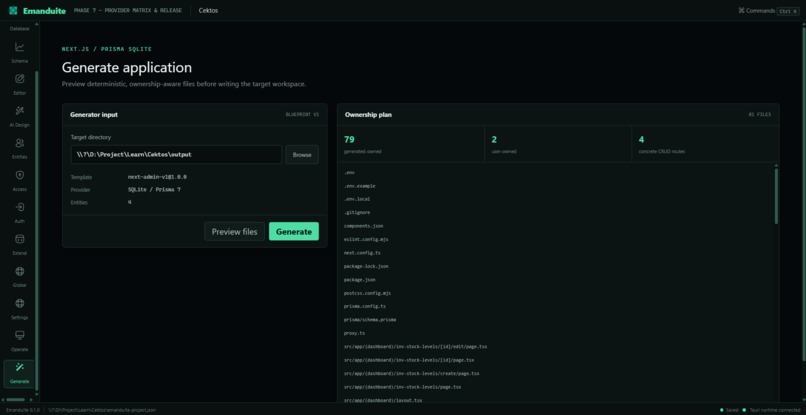Click the Emanduite logo icon
The width and height of the screenshot is (806, 415).
pos(13,10)
